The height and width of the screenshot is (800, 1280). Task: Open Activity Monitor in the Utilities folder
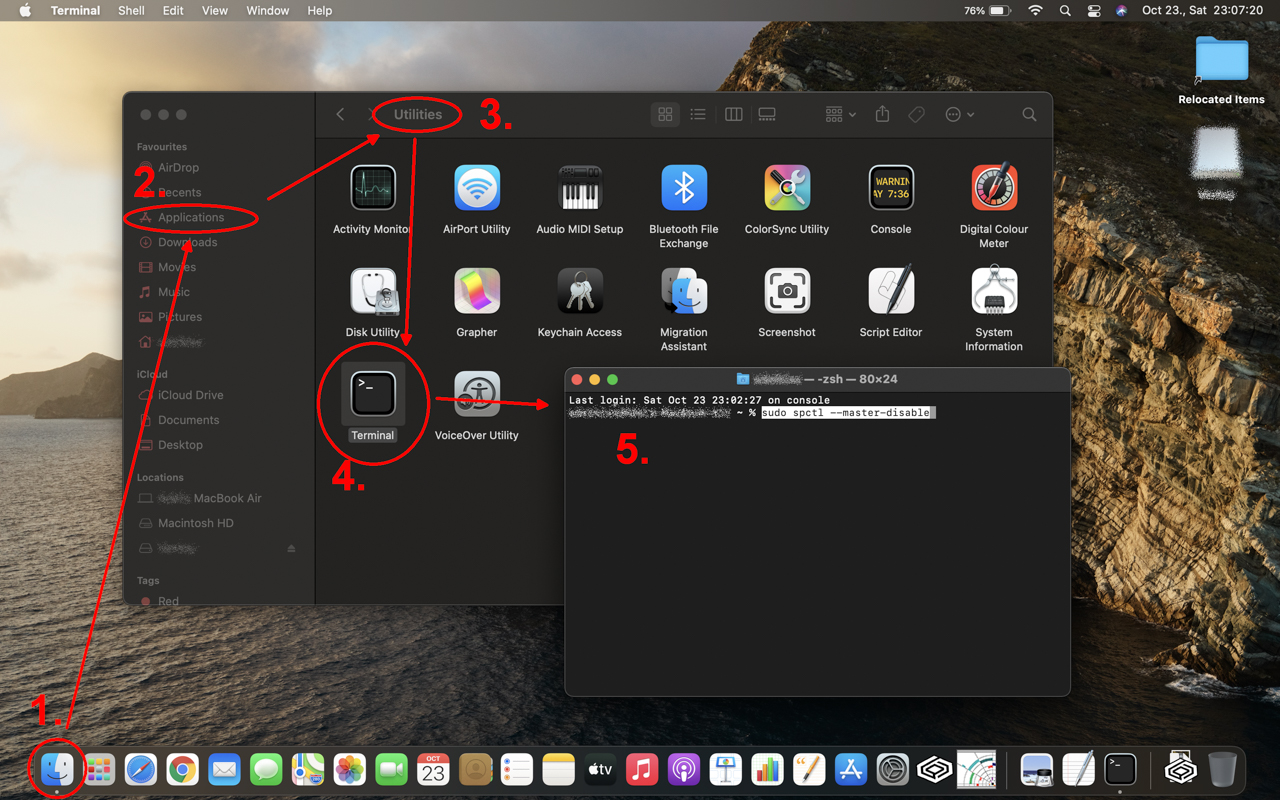372,188
